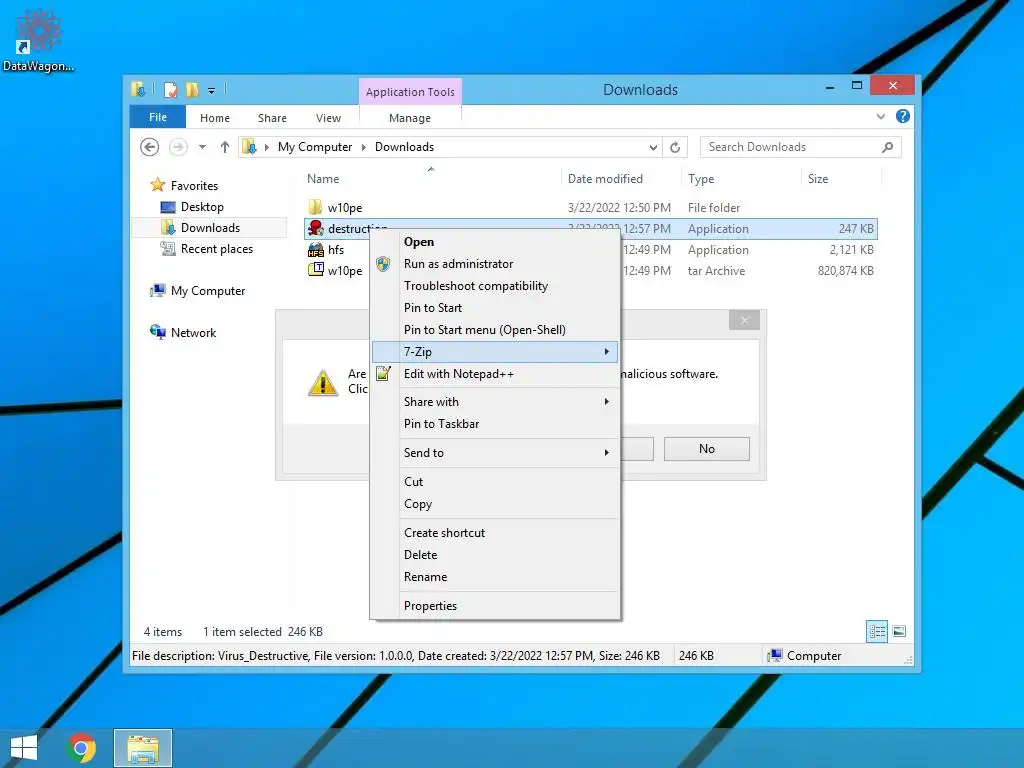Select Favorites in navigation pane
Screen dimensions: 1024x768
pyautogui.click(x=185, y=185)
